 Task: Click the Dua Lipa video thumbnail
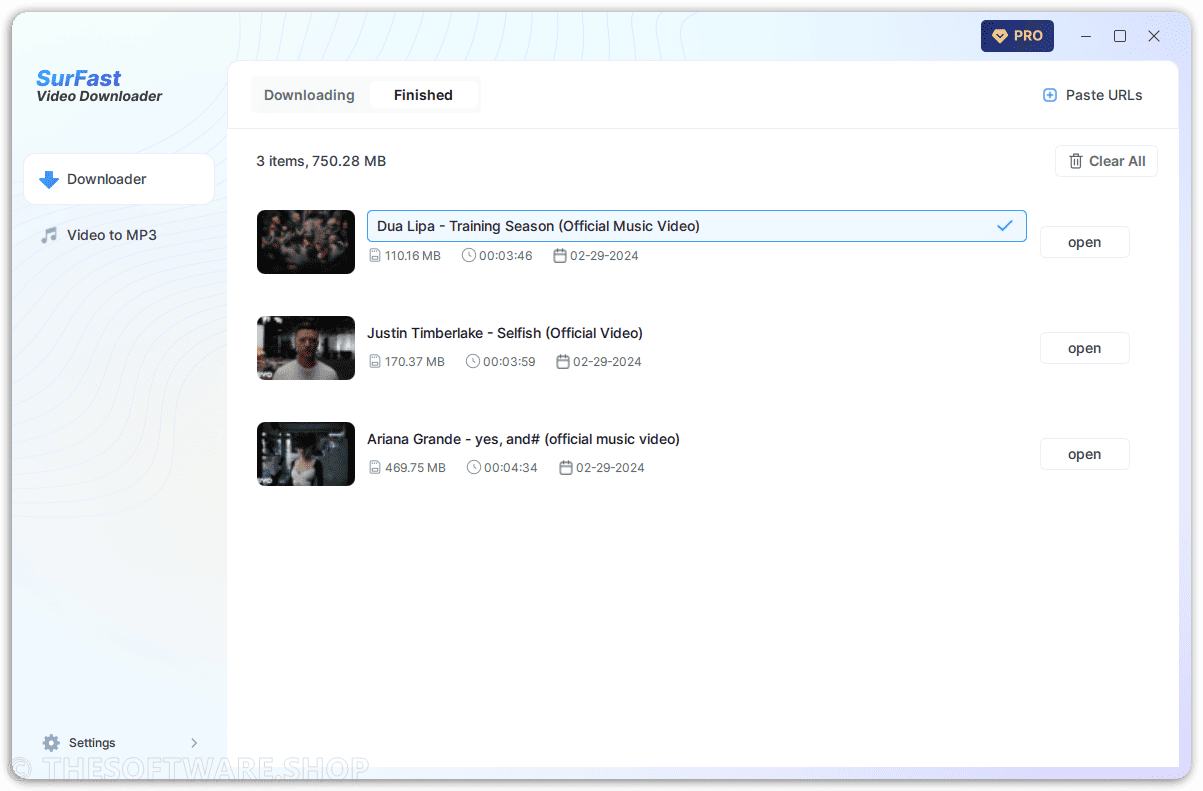pos(306,242)
